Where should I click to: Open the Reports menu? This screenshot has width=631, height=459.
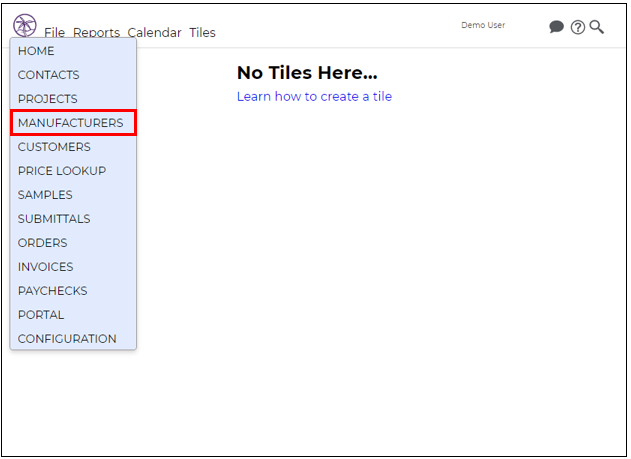pos(96,32)
